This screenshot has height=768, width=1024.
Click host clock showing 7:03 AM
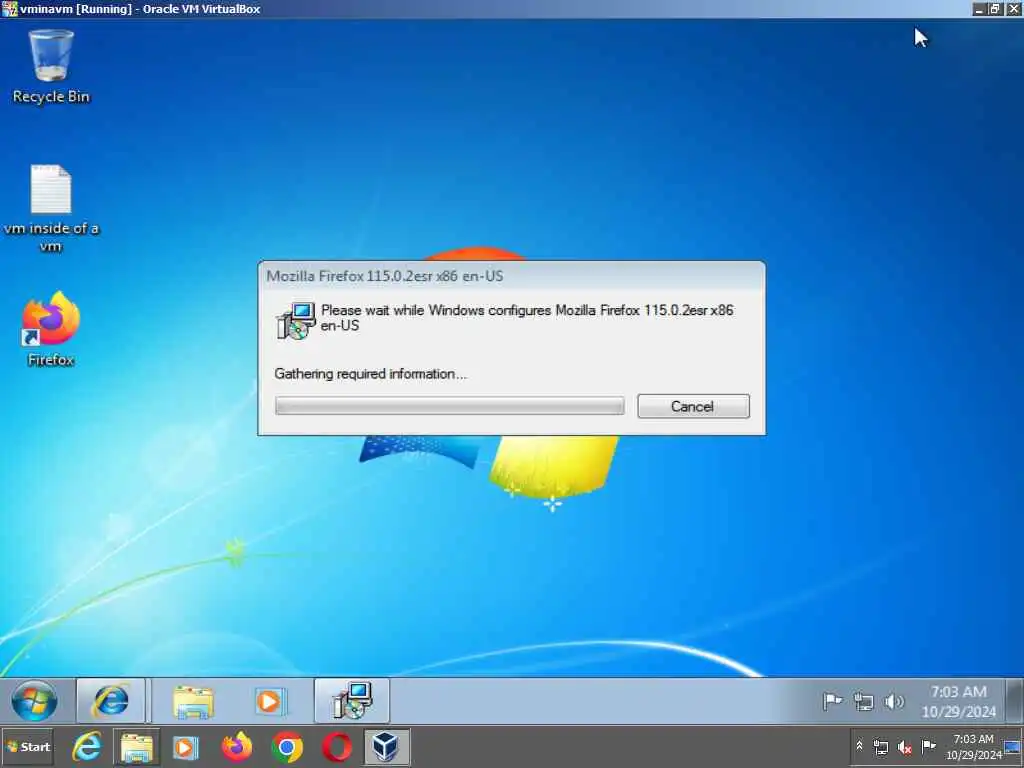(973, 746)
